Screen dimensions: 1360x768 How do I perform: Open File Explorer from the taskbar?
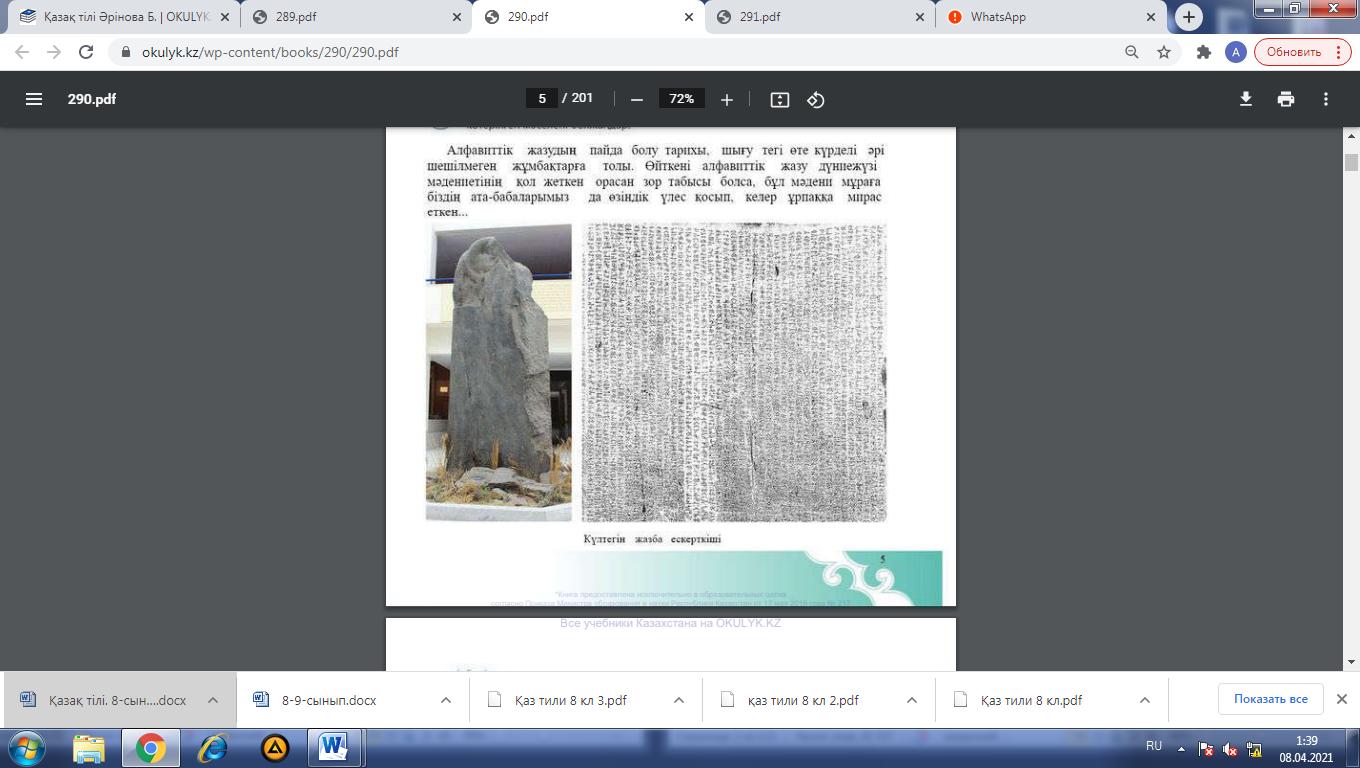point(89,748)
